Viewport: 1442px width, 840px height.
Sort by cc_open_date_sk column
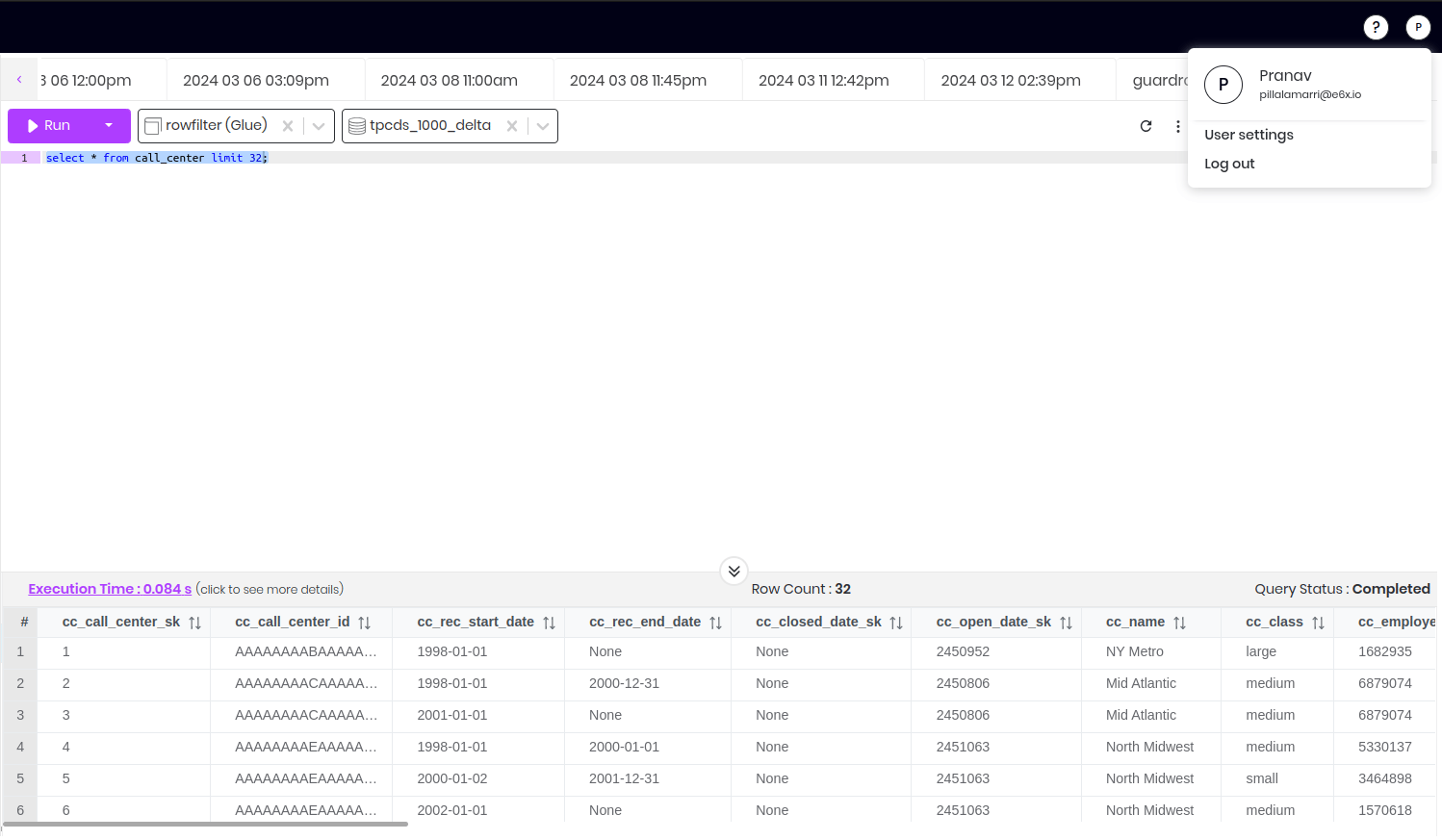click(x=1066, y=623)
